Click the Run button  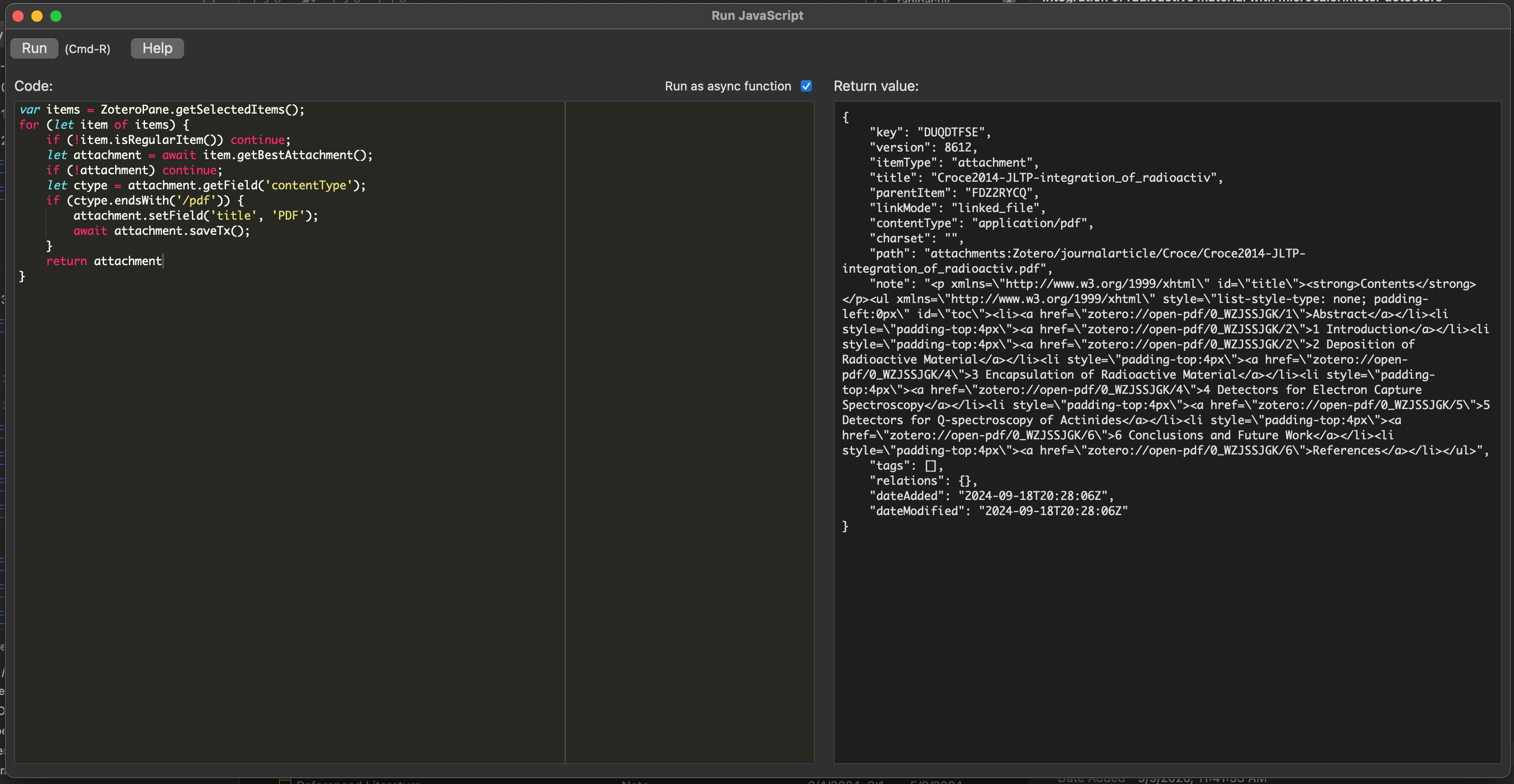coord(34,48)
